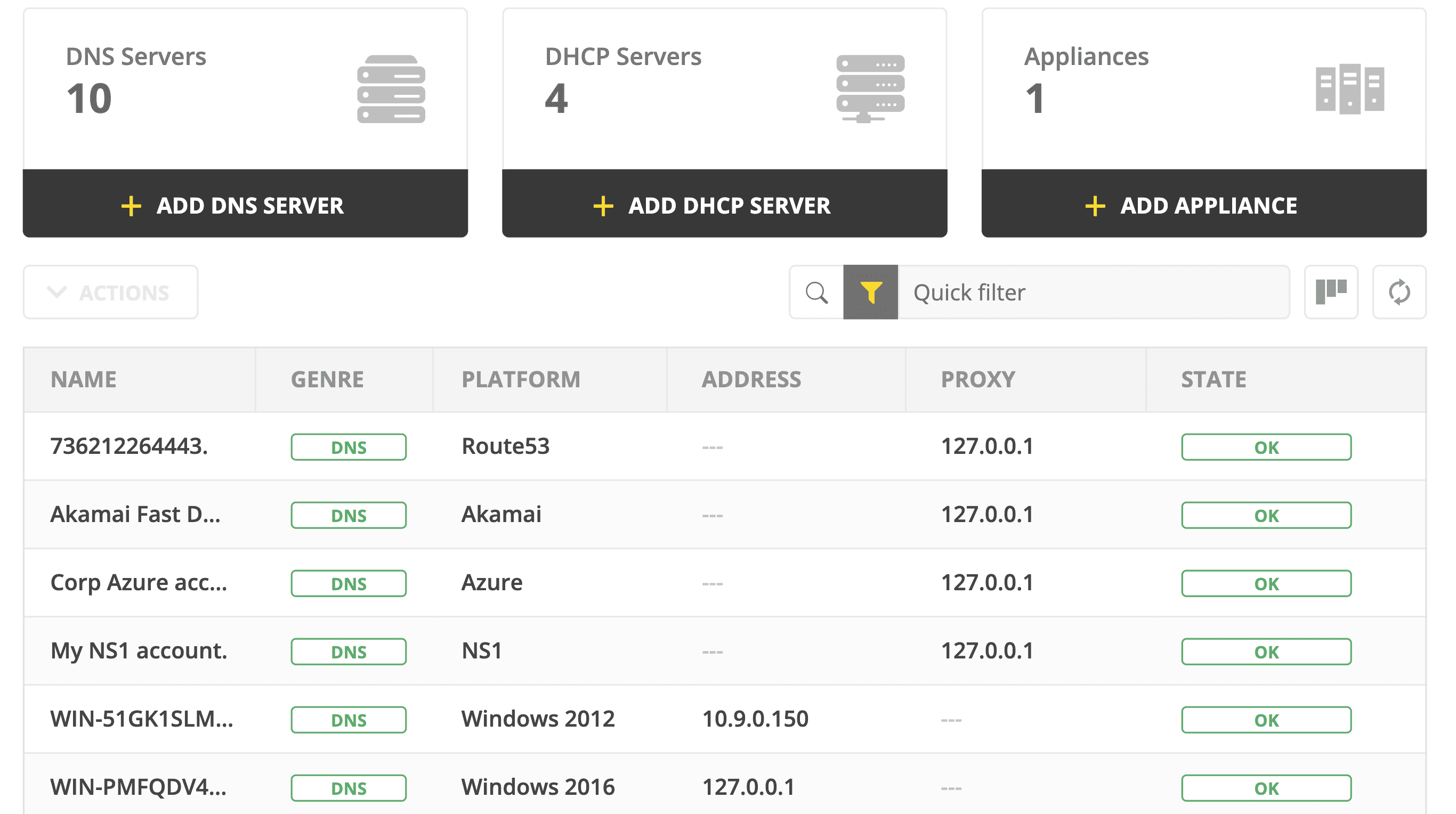Type in the Quick filter field
The height and width of the screenshot is (814, 1456).
click(1094, 292)
